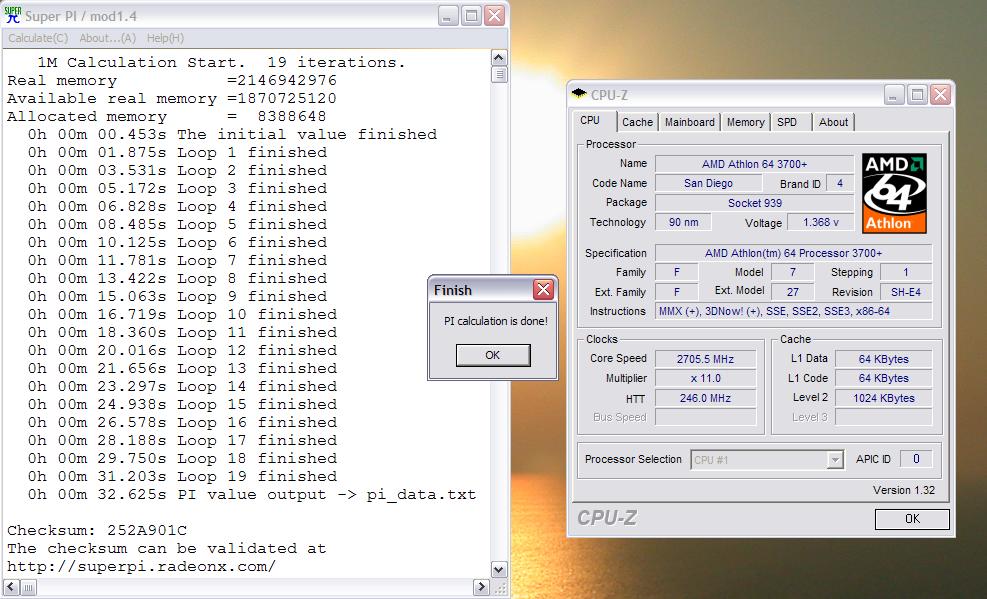Click the Brand ID value '4'
The image size is (987, 599).
pyautogui.click(x=840, y=183)
